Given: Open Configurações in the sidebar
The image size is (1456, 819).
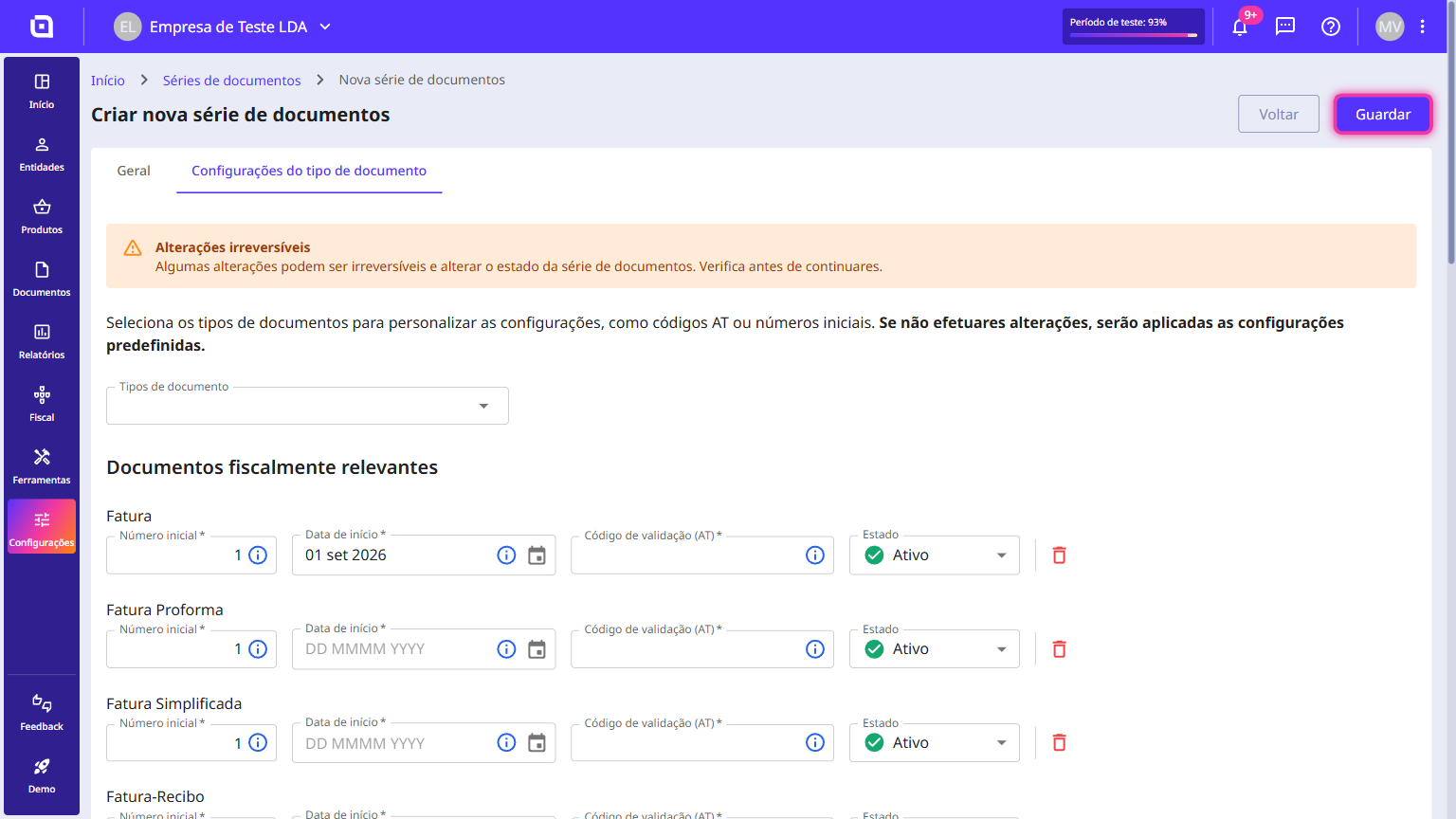Looking at the screenshot, I should click(x=42, y=527).
